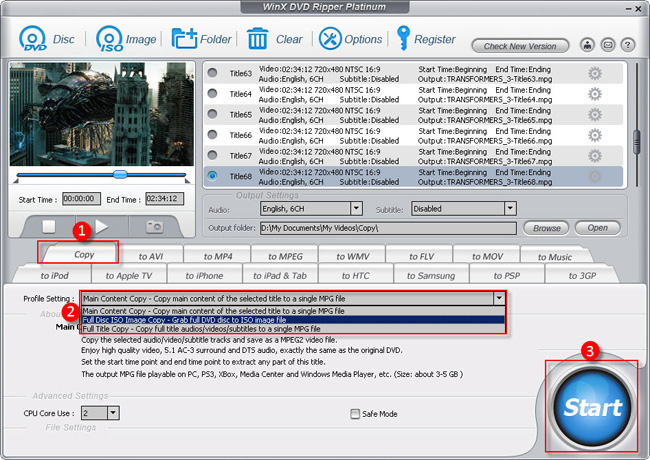The image size is (650, 460).
Task: Select the Title68 radio button
Action: tap(212, 176)
